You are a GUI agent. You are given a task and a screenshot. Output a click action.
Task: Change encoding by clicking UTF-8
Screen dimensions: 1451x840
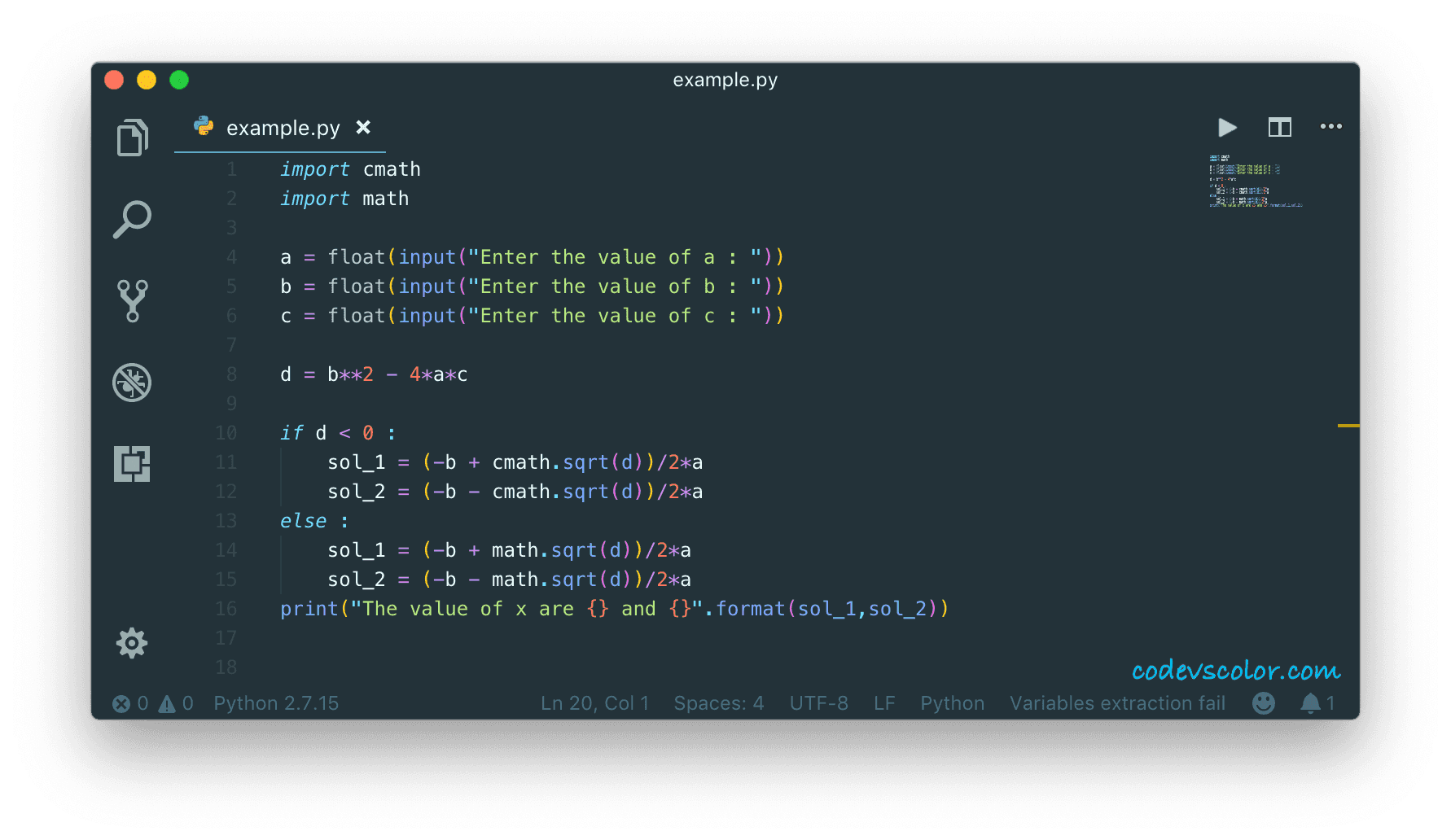pos(819,703)
